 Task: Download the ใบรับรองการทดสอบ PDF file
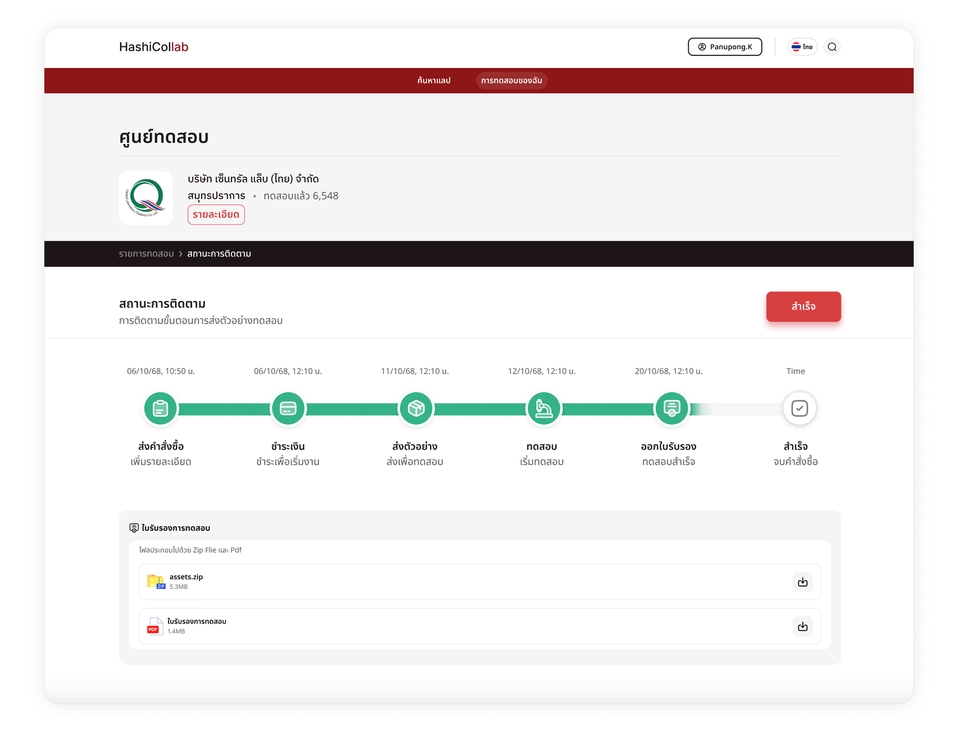coord(802,626)
